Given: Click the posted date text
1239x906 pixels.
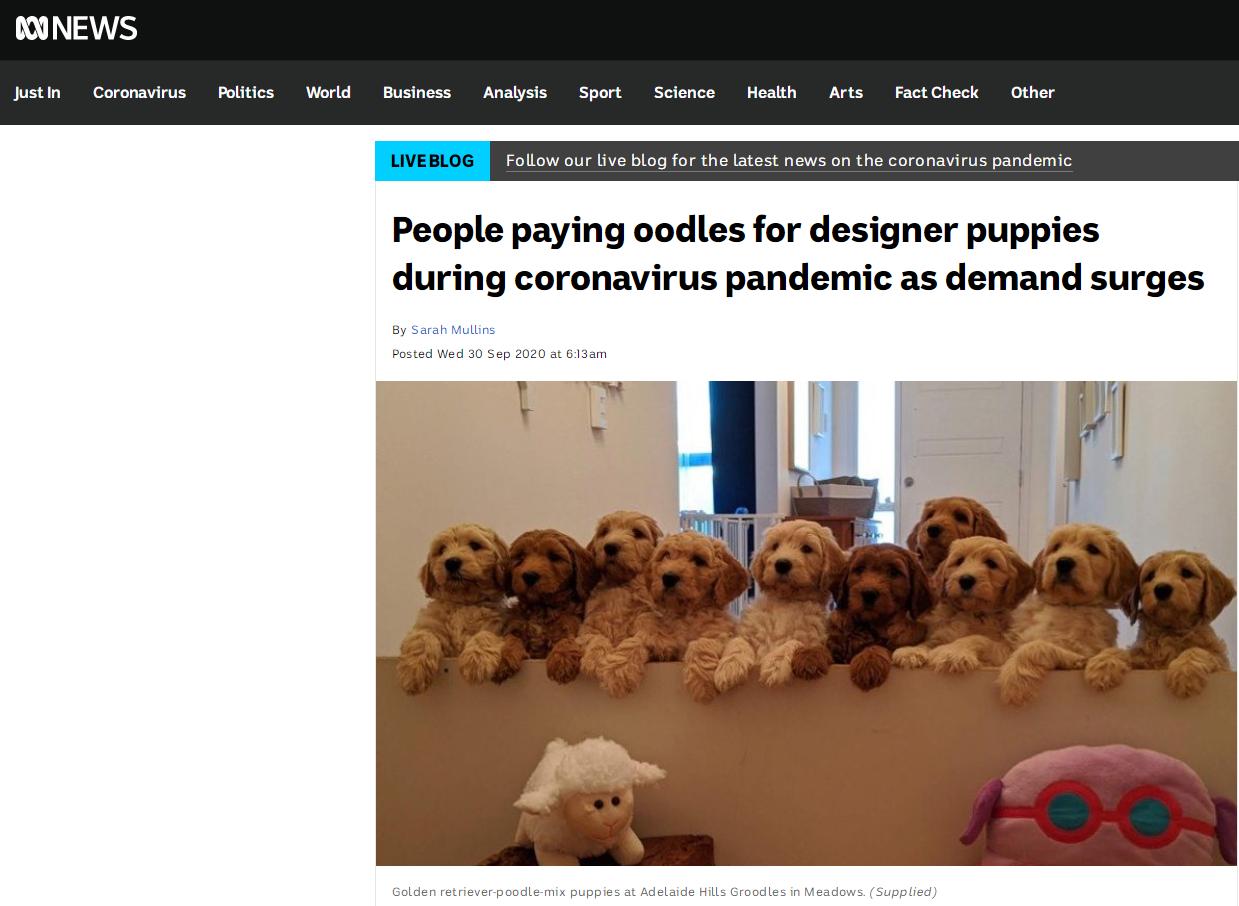Looking at the screenshot, I should coord(499,354).
